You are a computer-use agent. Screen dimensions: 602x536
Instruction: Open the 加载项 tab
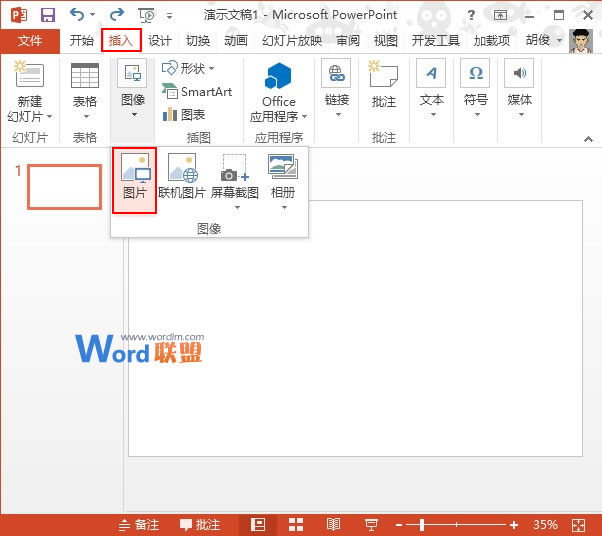tap(491, 40)
